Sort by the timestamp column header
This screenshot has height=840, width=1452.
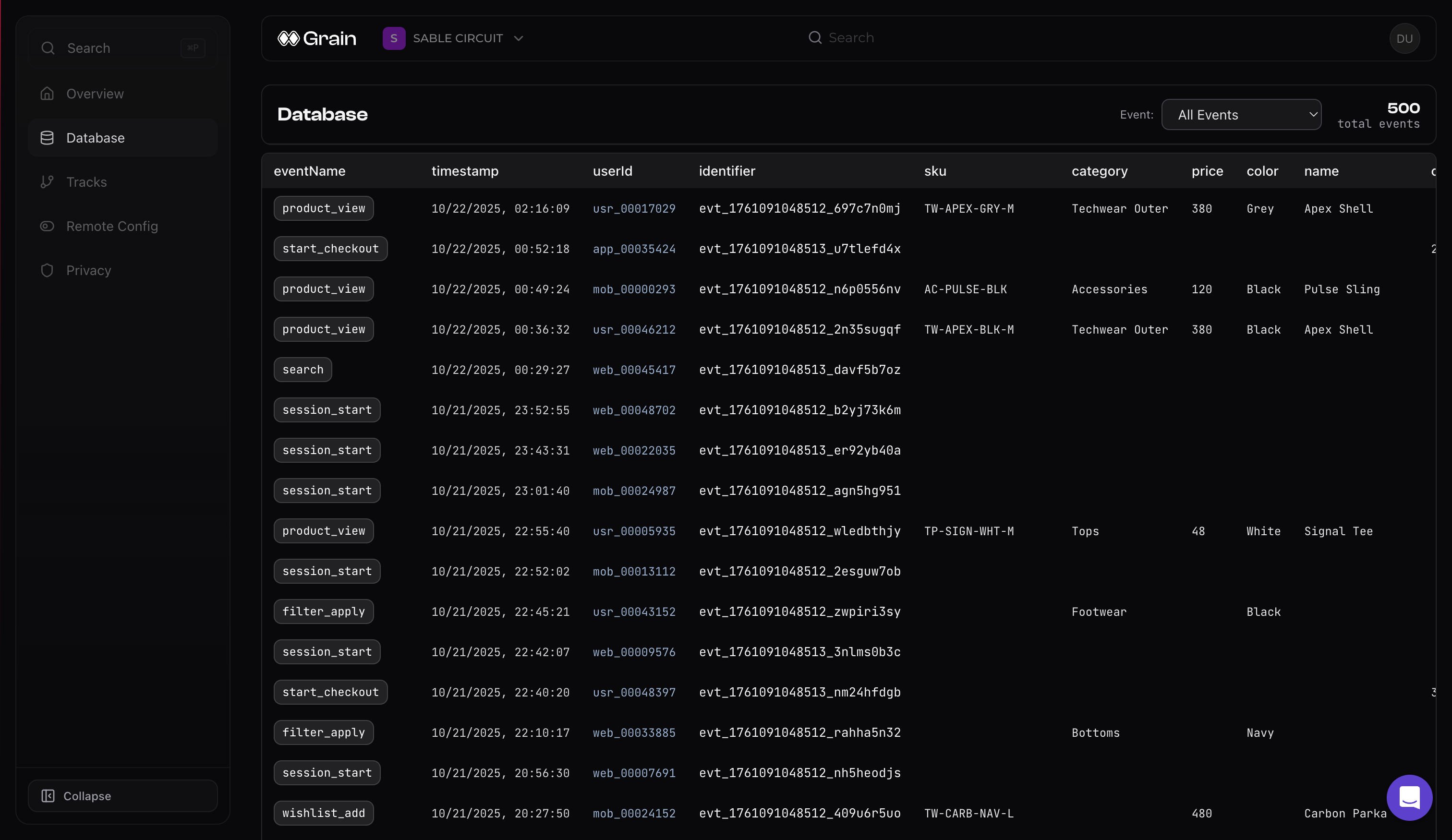(x=465, y=171)
